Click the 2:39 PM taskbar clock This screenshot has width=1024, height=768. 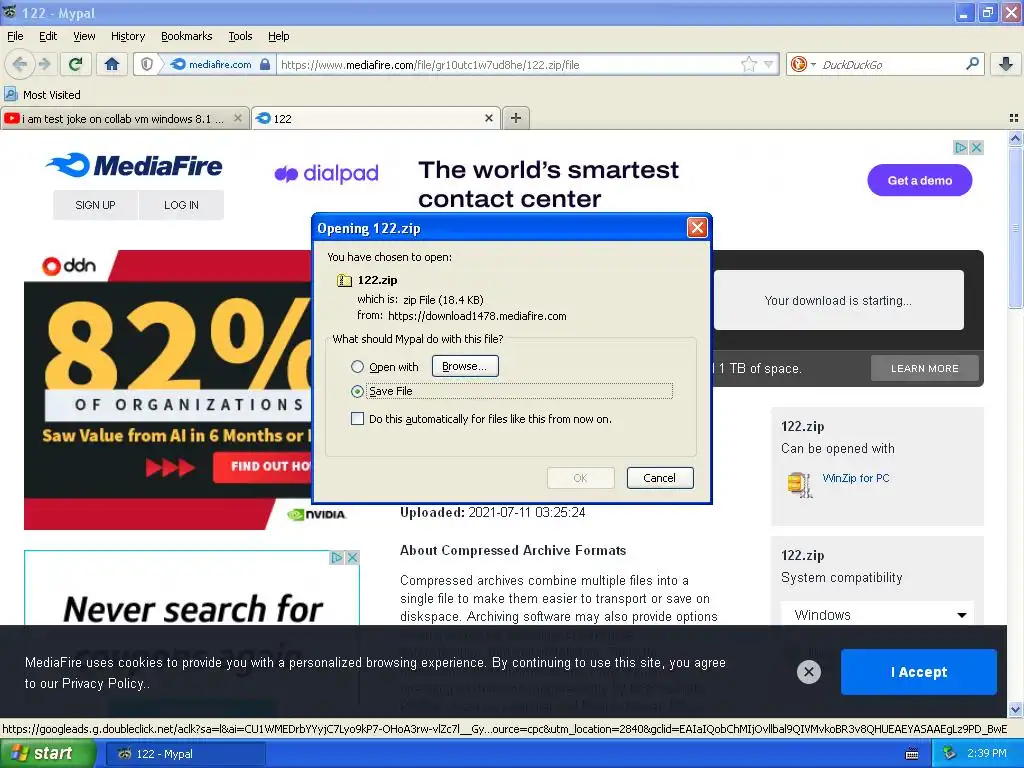tap(987, 754)
